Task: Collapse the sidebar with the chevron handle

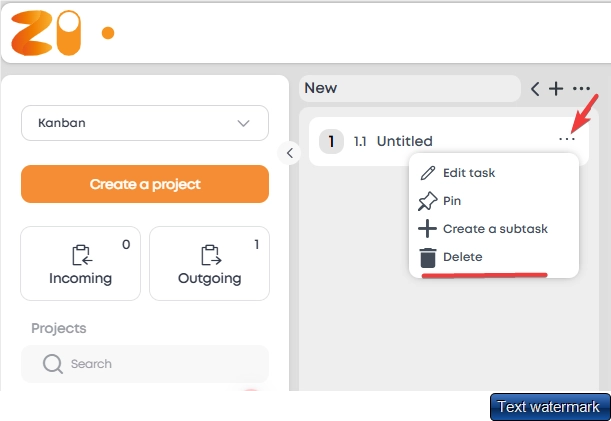Action: [289, 153]
